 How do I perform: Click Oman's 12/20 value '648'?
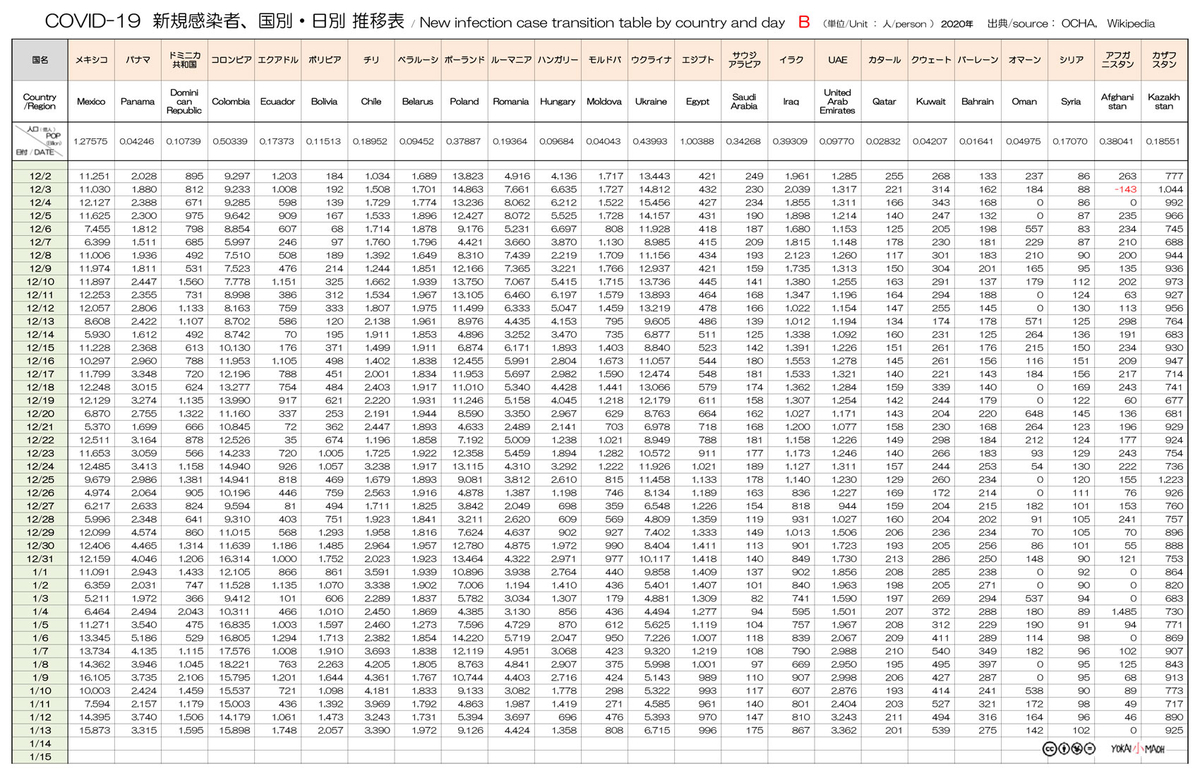tap(1035, 413)
